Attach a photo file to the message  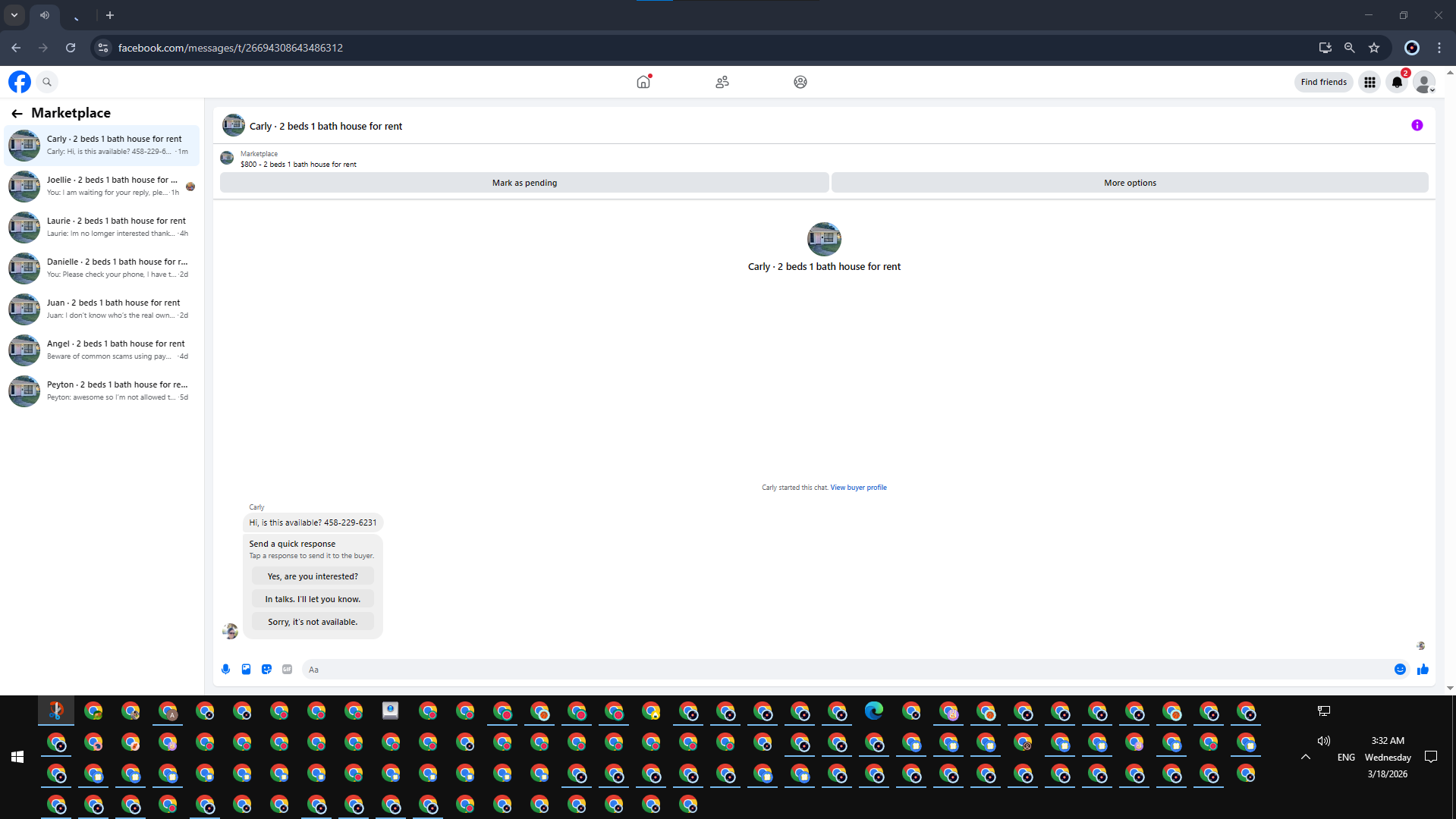(246, 669)
